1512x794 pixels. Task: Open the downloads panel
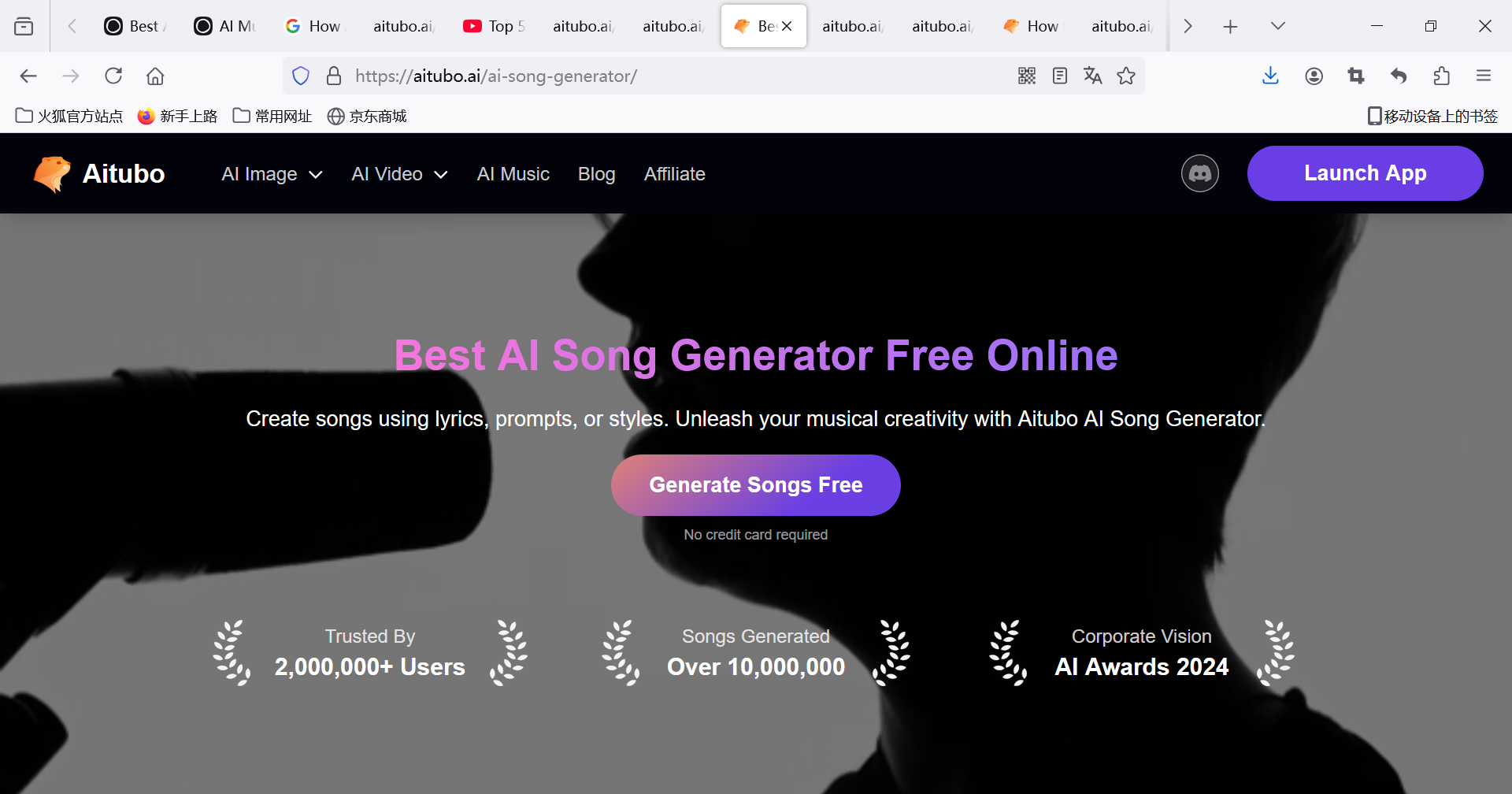pyautogui.click(x=1270, y=76)
